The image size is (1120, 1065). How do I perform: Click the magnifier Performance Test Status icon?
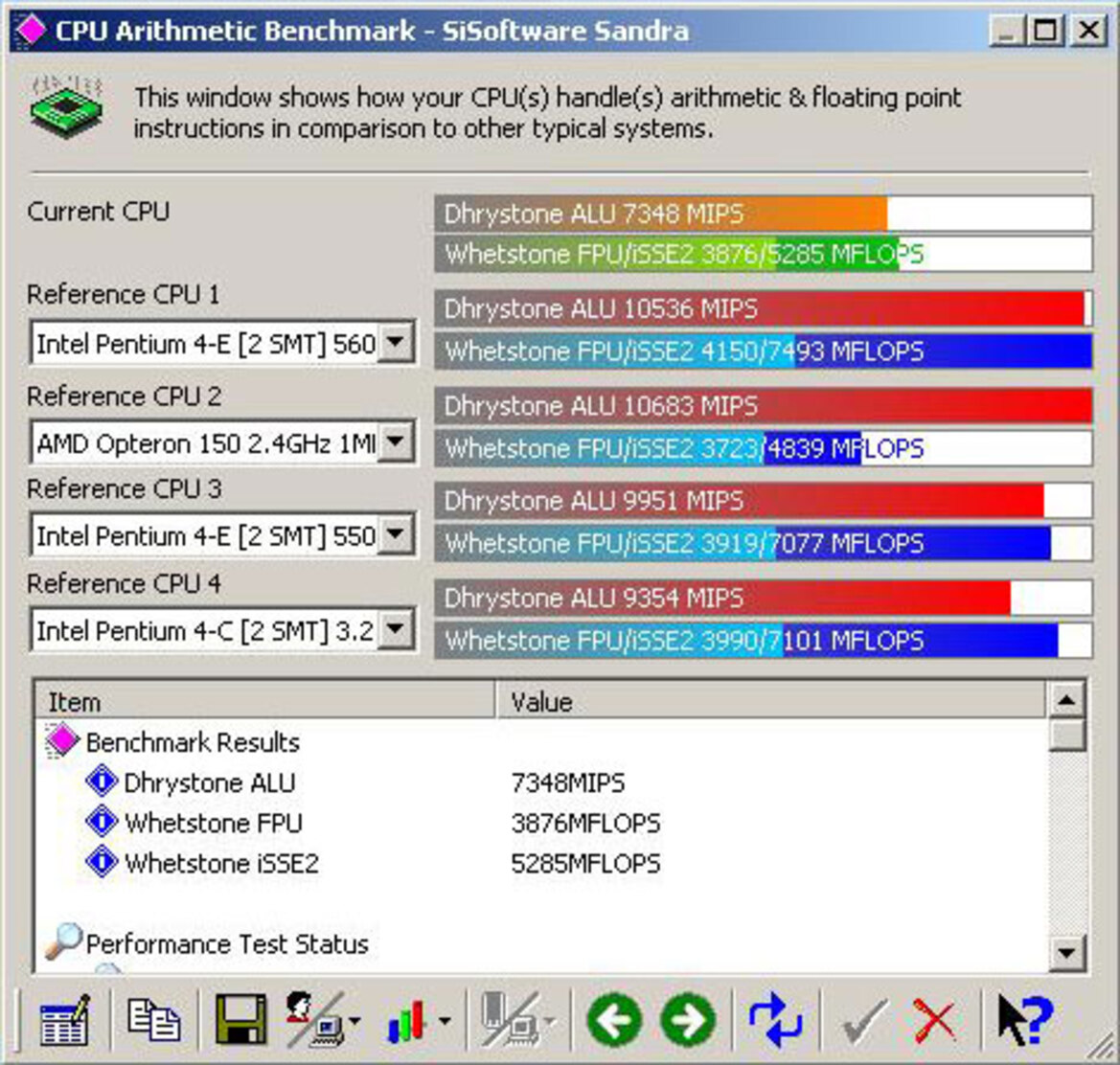[x=63, y=940]
